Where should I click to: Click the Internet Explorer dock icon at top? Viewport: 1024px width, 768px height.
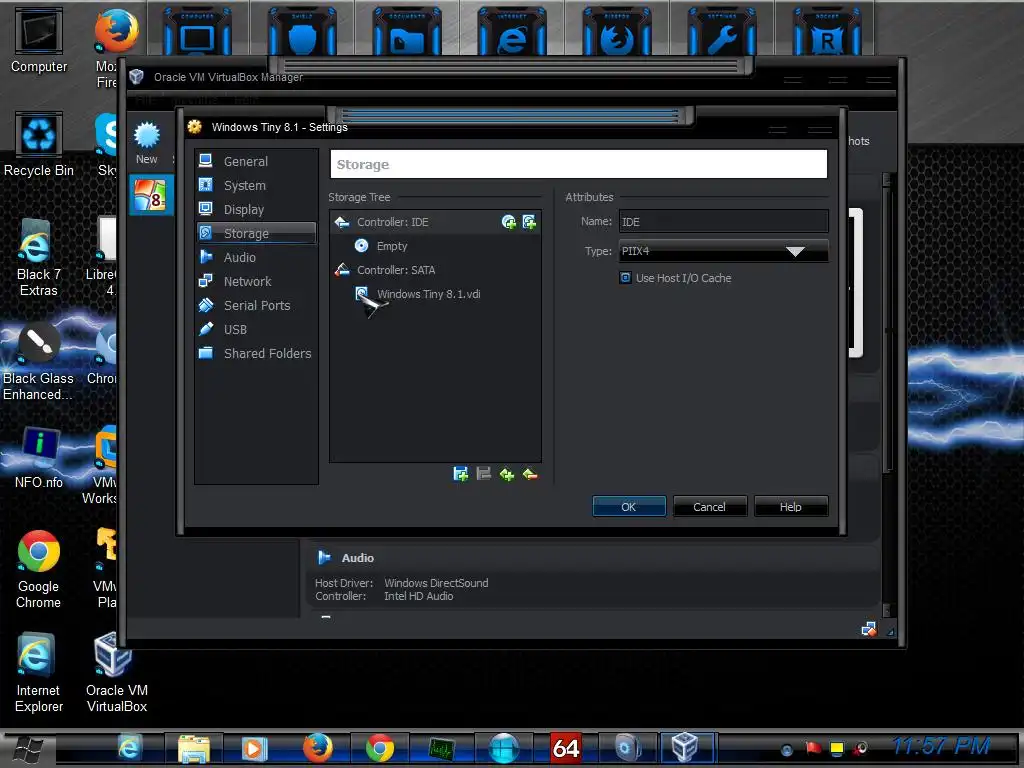pos(512,33)
